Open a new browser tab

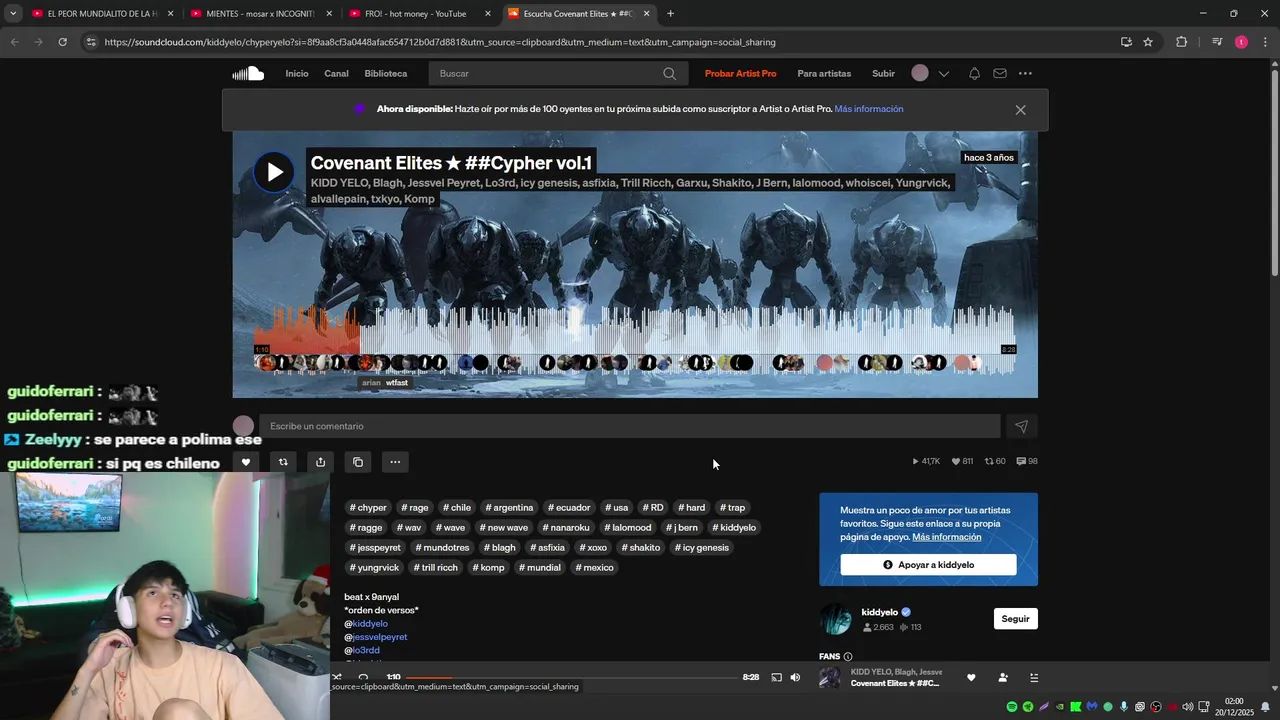pos(670,14)
